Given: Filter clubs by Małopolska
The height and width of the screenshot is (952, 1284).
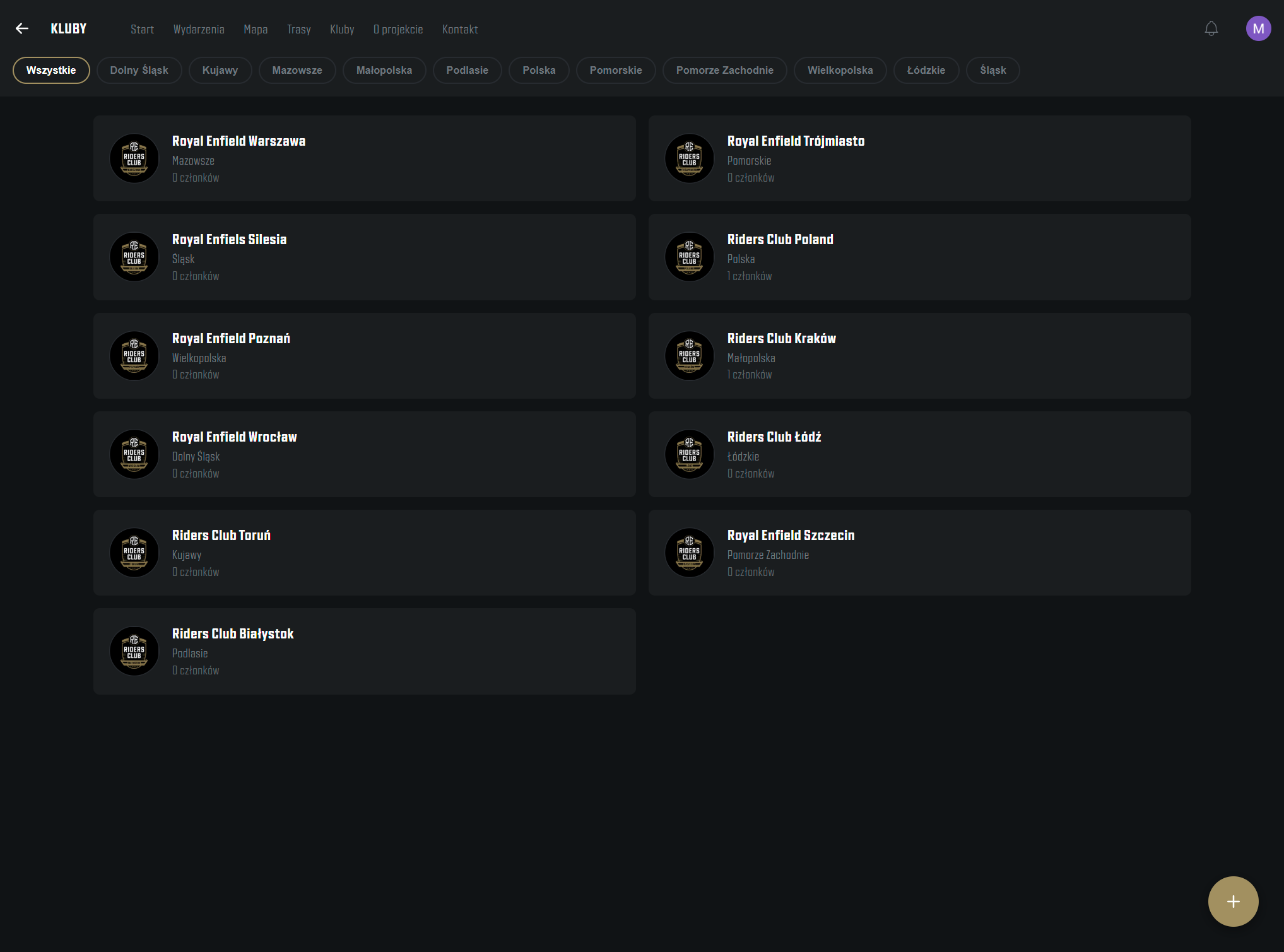Looking at the screenshot, I should click(384, 70).
